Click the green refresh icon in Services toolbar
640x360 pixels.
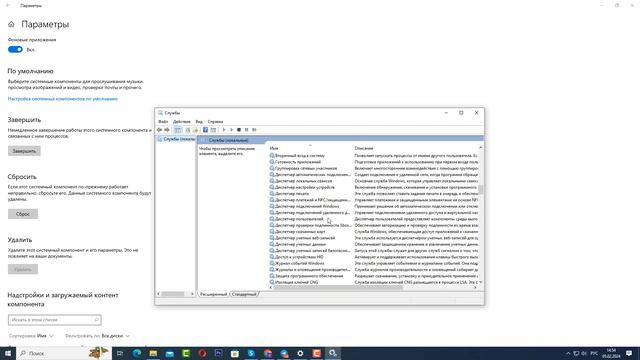click(188, 130)
